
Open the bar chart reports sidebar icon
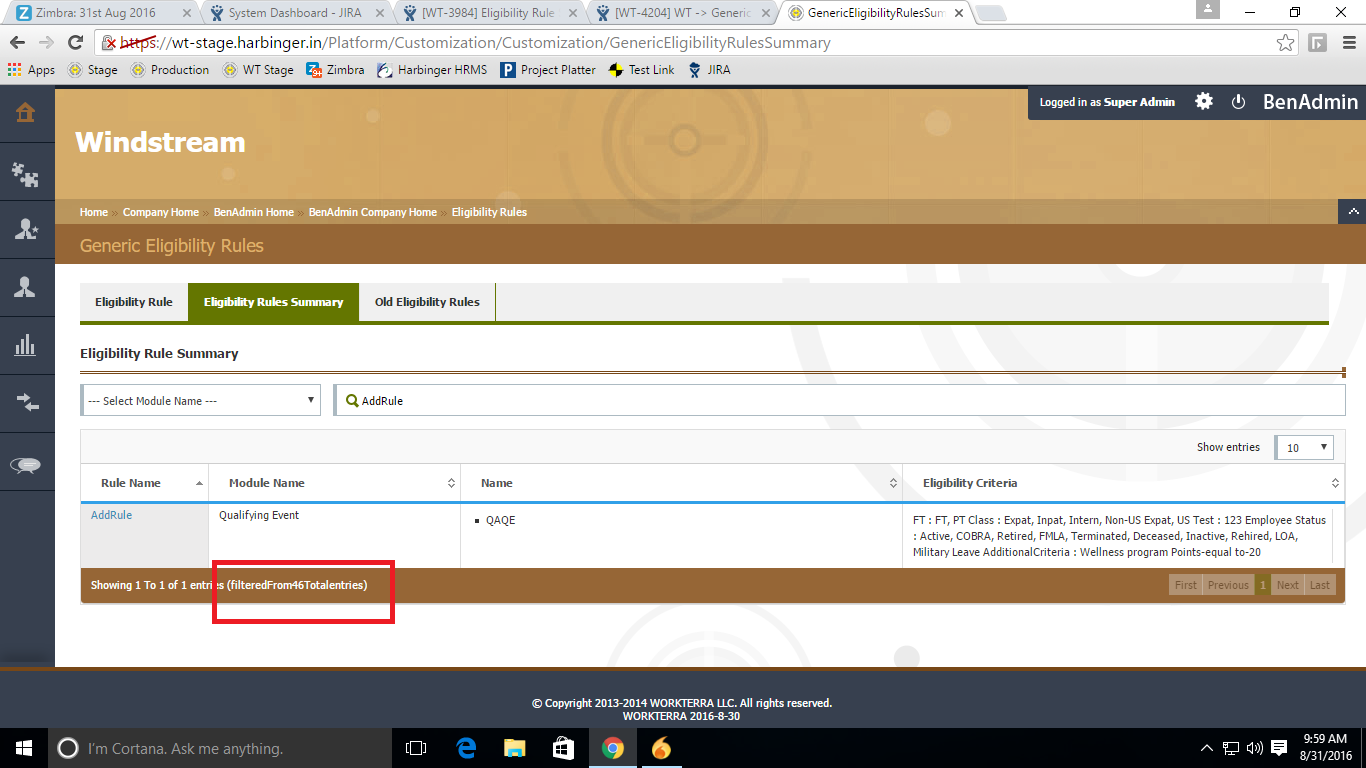point(25,346)
